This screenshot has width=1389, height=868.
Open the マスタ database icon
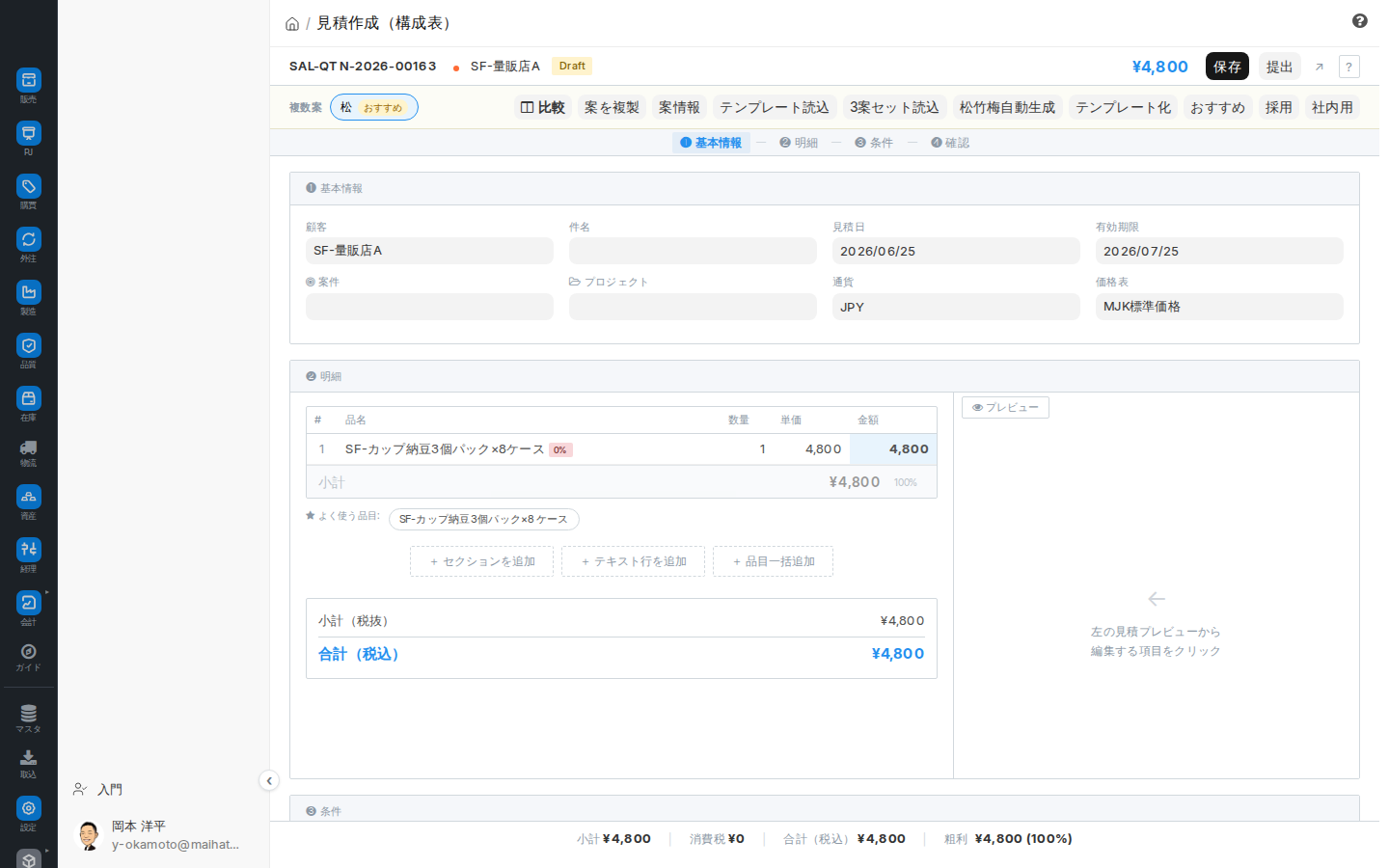(29, 714)
